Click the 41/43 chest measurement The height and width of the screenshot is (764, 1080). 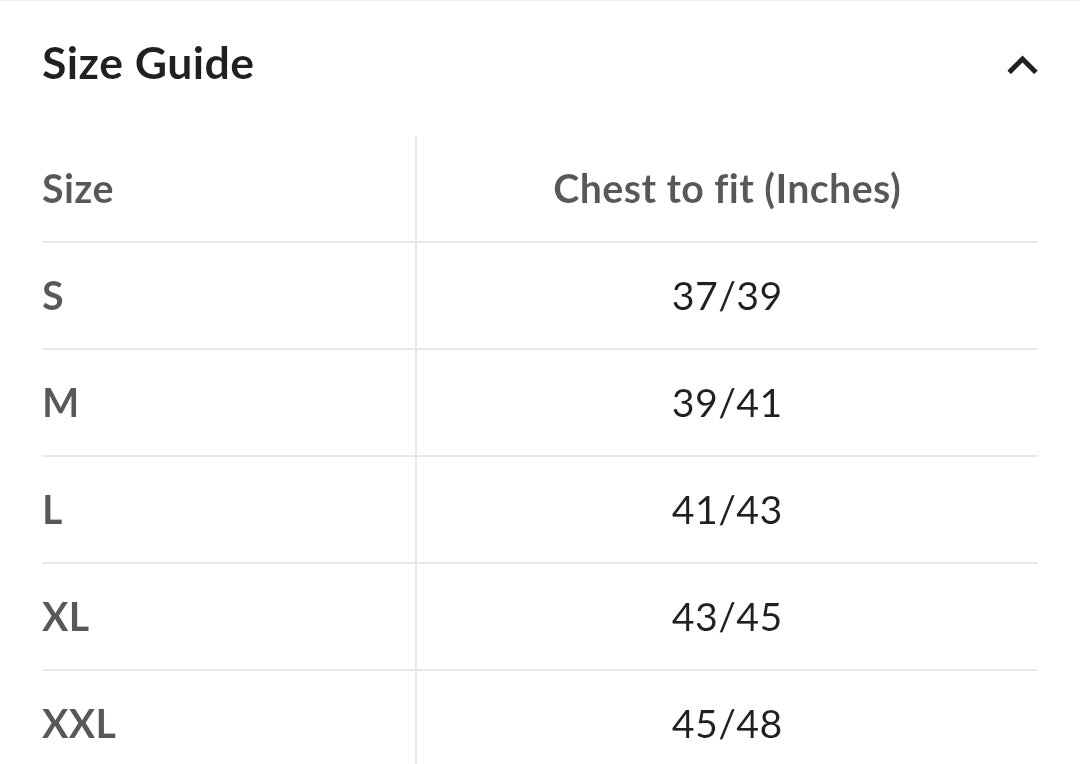point(727,510)
